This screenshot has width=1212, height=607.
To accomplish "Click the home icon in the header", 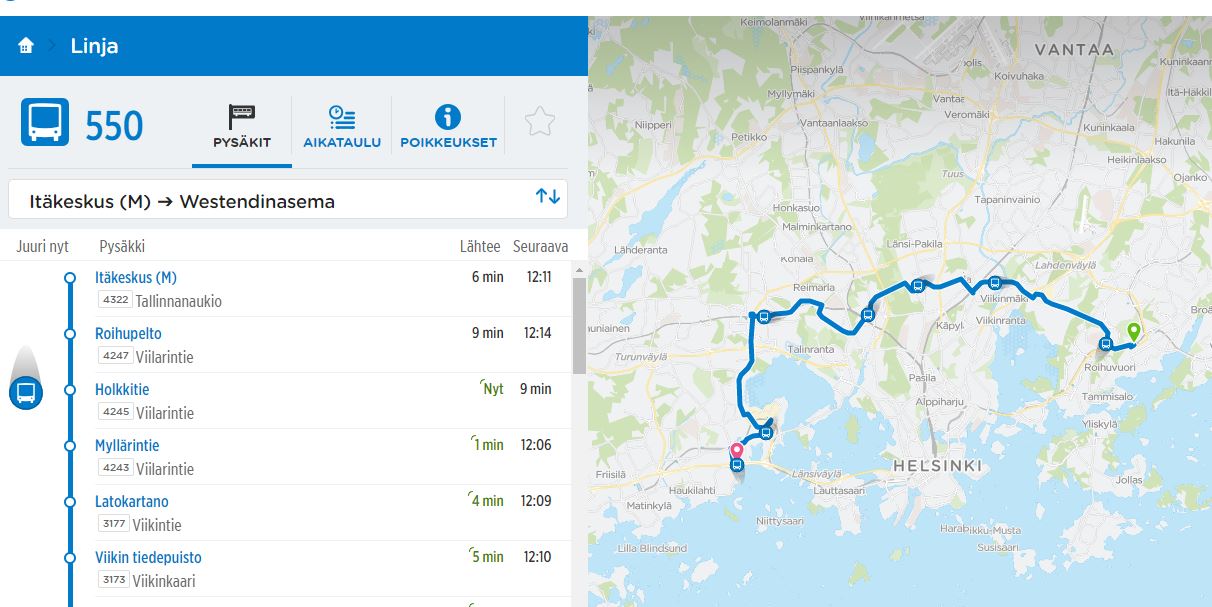I will tap(26, 46).
